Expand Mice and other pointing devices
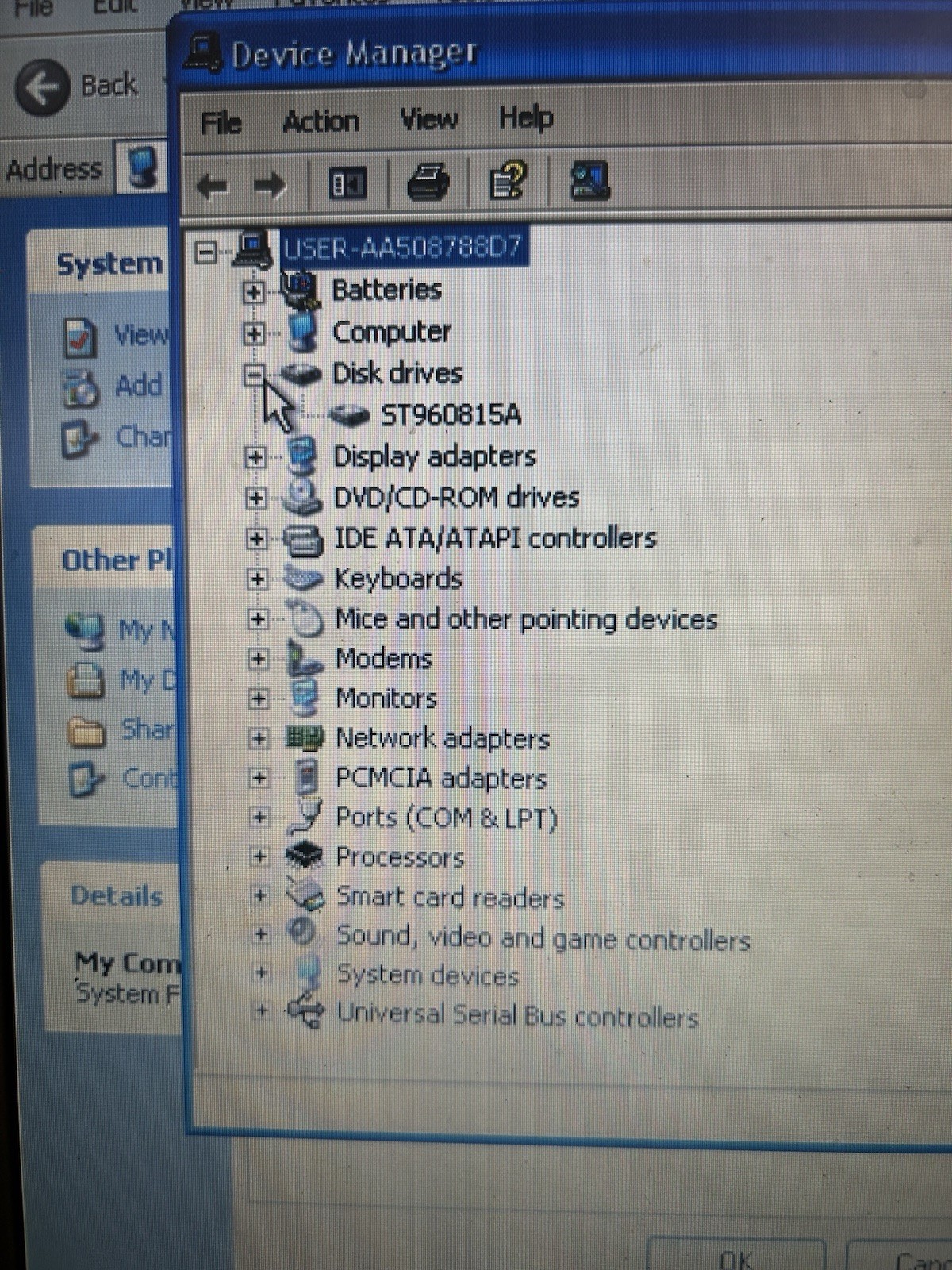This screenshot has width=952, height=1270. [x=257, y=619]
